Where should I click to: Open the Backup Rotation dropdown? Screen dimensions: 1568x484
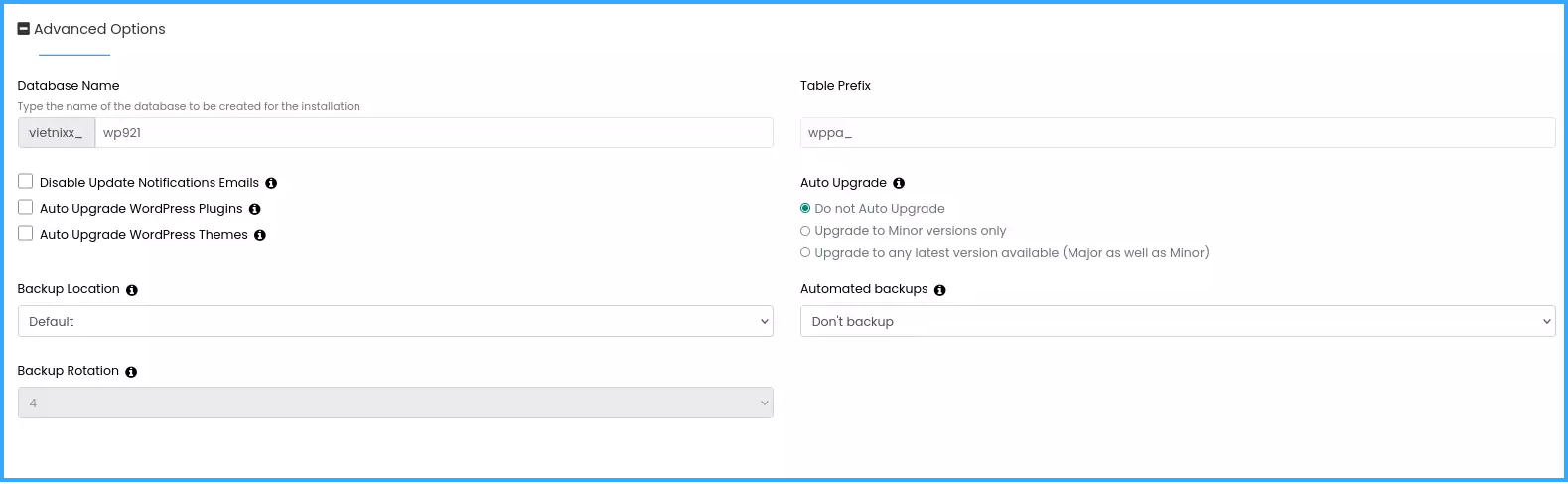coord(395,403)
